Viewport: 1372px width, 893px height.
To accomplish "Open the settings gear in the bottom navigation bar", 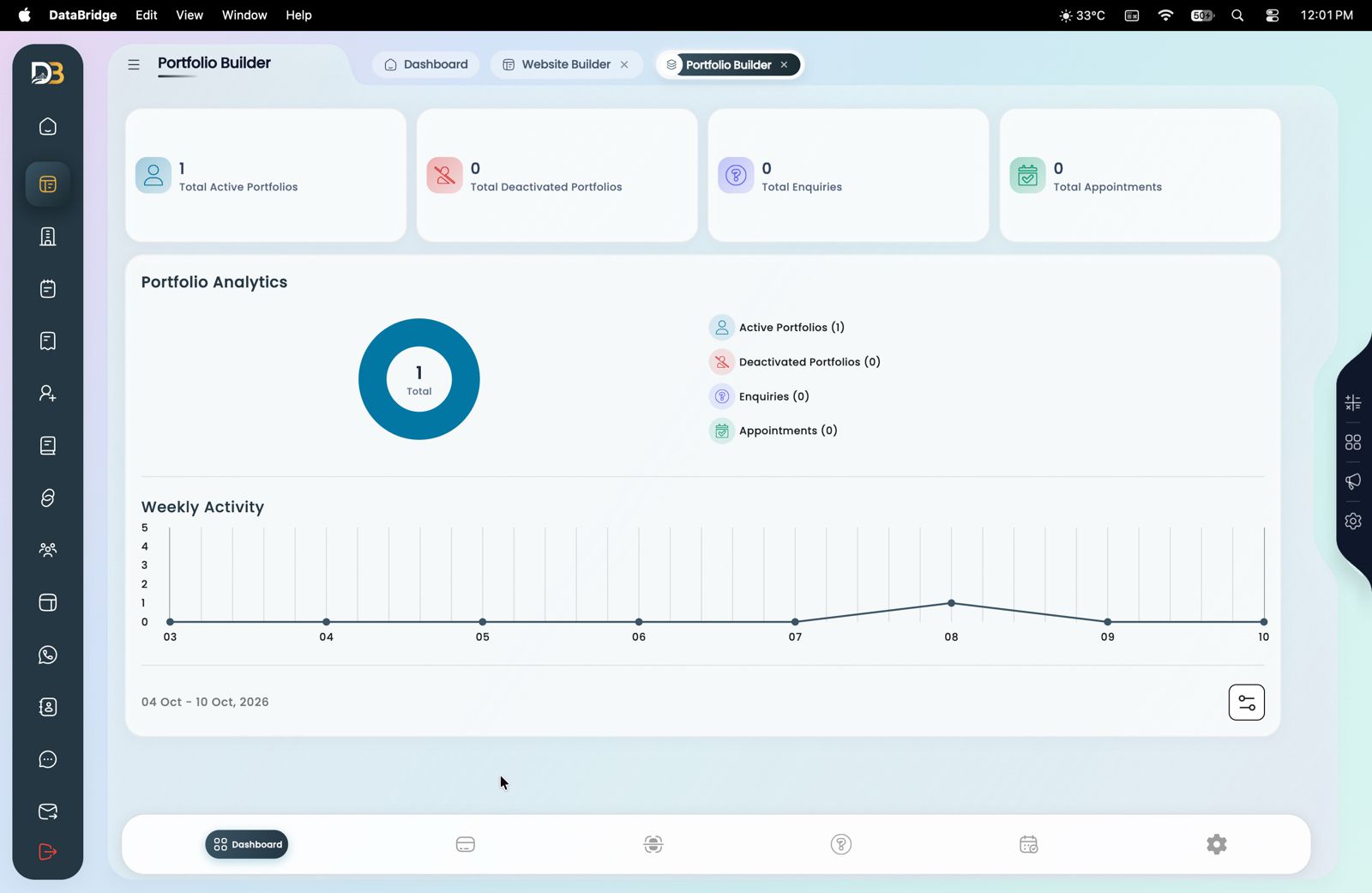I will pos(1217,845).
